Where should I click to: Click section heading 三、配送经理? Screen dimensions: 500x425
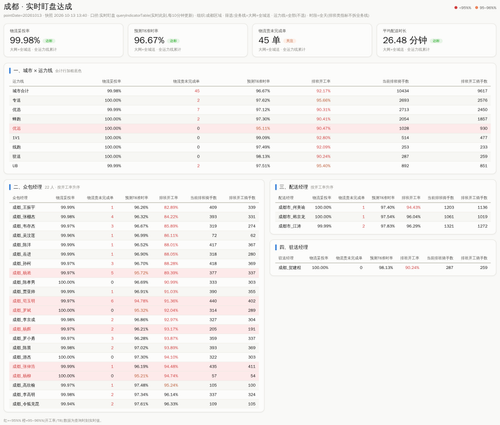[x=294, y=187]
